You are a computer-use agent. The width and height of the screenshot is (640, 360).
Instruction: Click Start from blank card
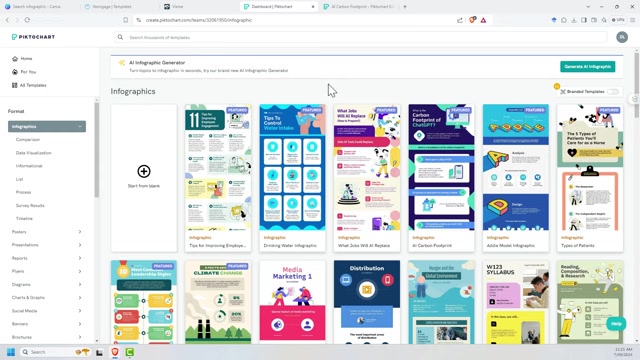pyautogui.click(x=144, y=178)
